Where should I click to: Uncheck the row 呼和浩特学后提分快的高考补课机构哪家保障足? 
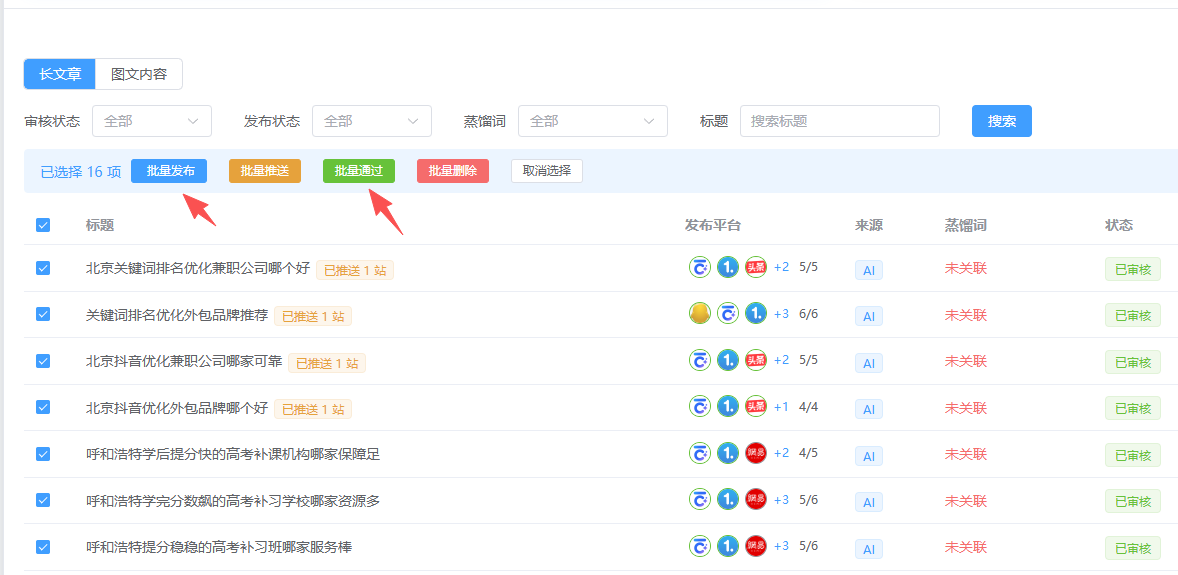43,454
